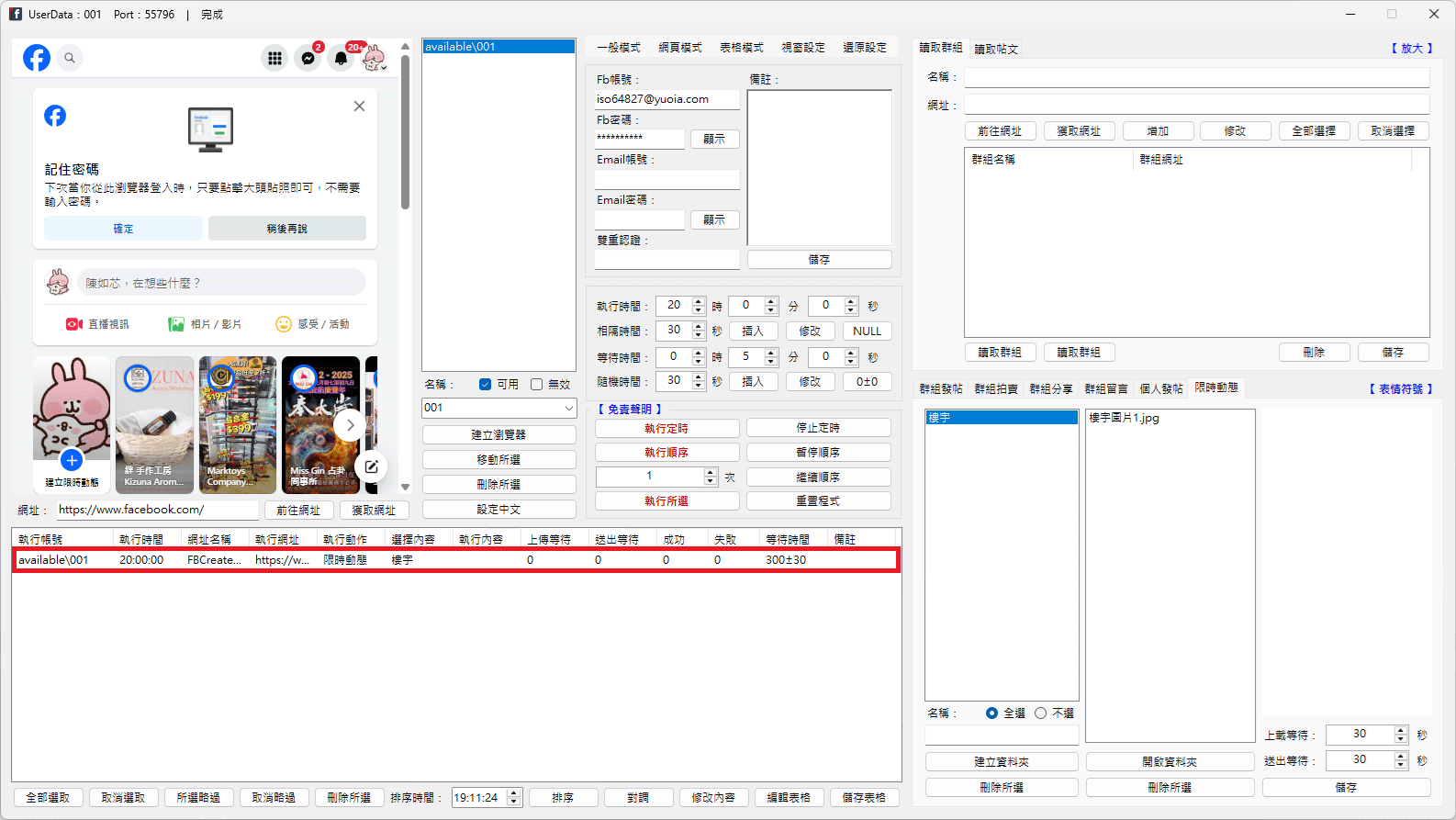Open the Facebook notifications bell

pyautogui.click(x=342, y=58)
